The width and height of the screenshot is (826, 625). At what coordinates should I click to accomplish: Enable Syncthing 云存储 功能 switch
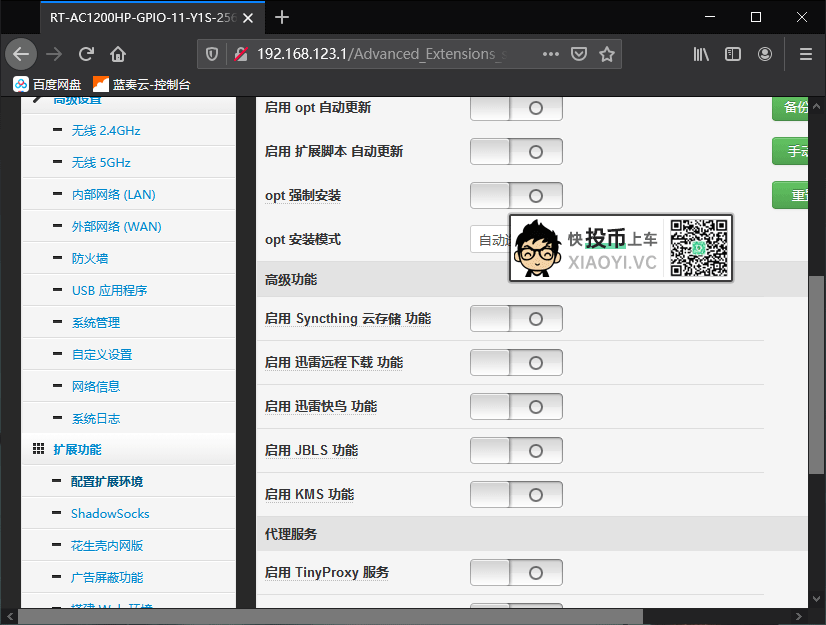(516, 319)
